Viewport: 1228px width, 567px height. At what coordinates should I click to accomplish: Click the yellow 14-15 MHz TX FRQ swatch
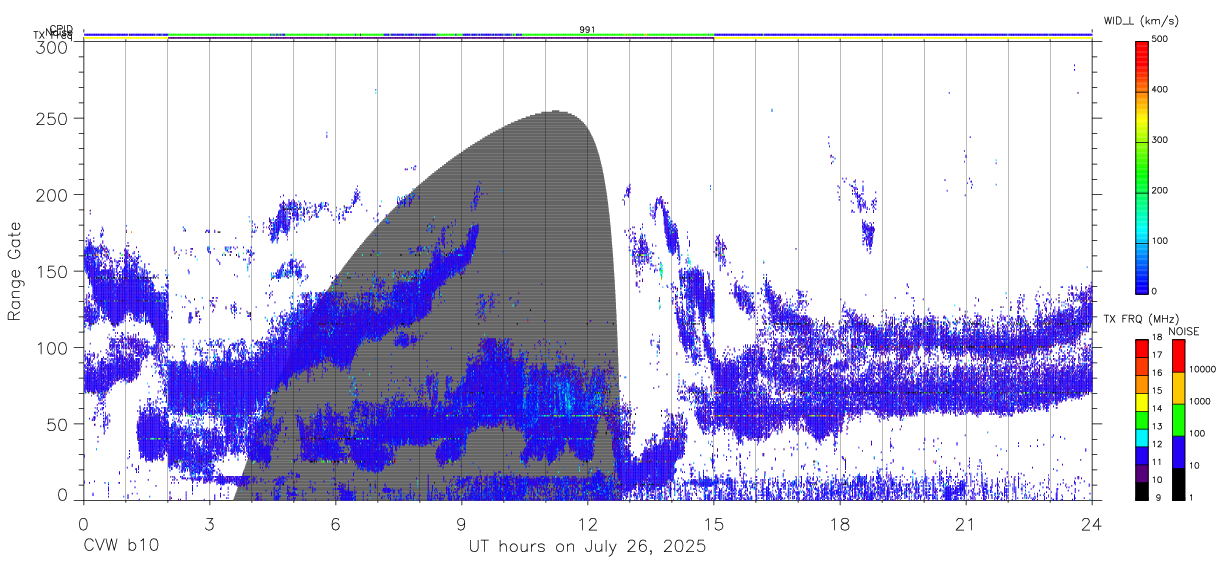[x=1142, y=401]
